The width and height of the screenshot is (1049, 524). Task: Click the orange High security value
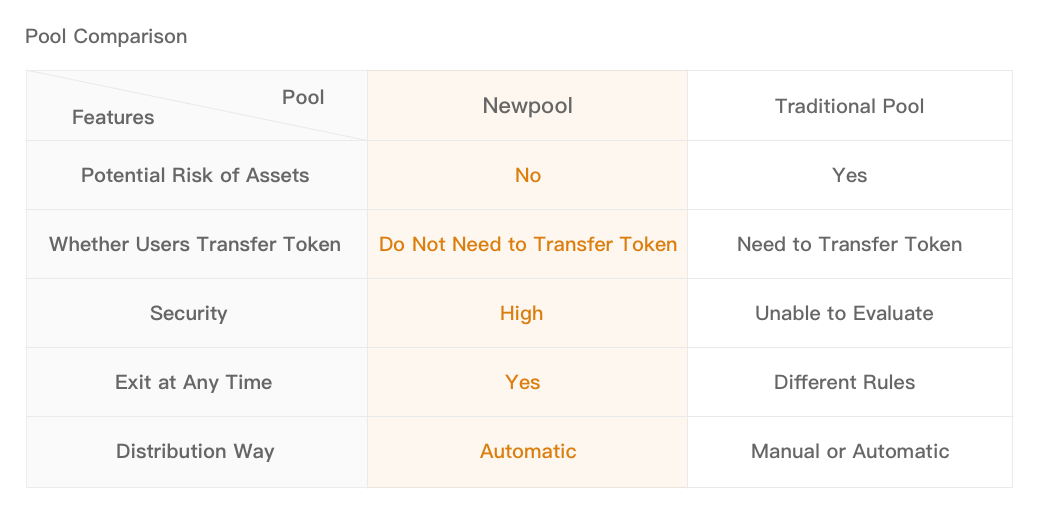[x=522, y=313]
